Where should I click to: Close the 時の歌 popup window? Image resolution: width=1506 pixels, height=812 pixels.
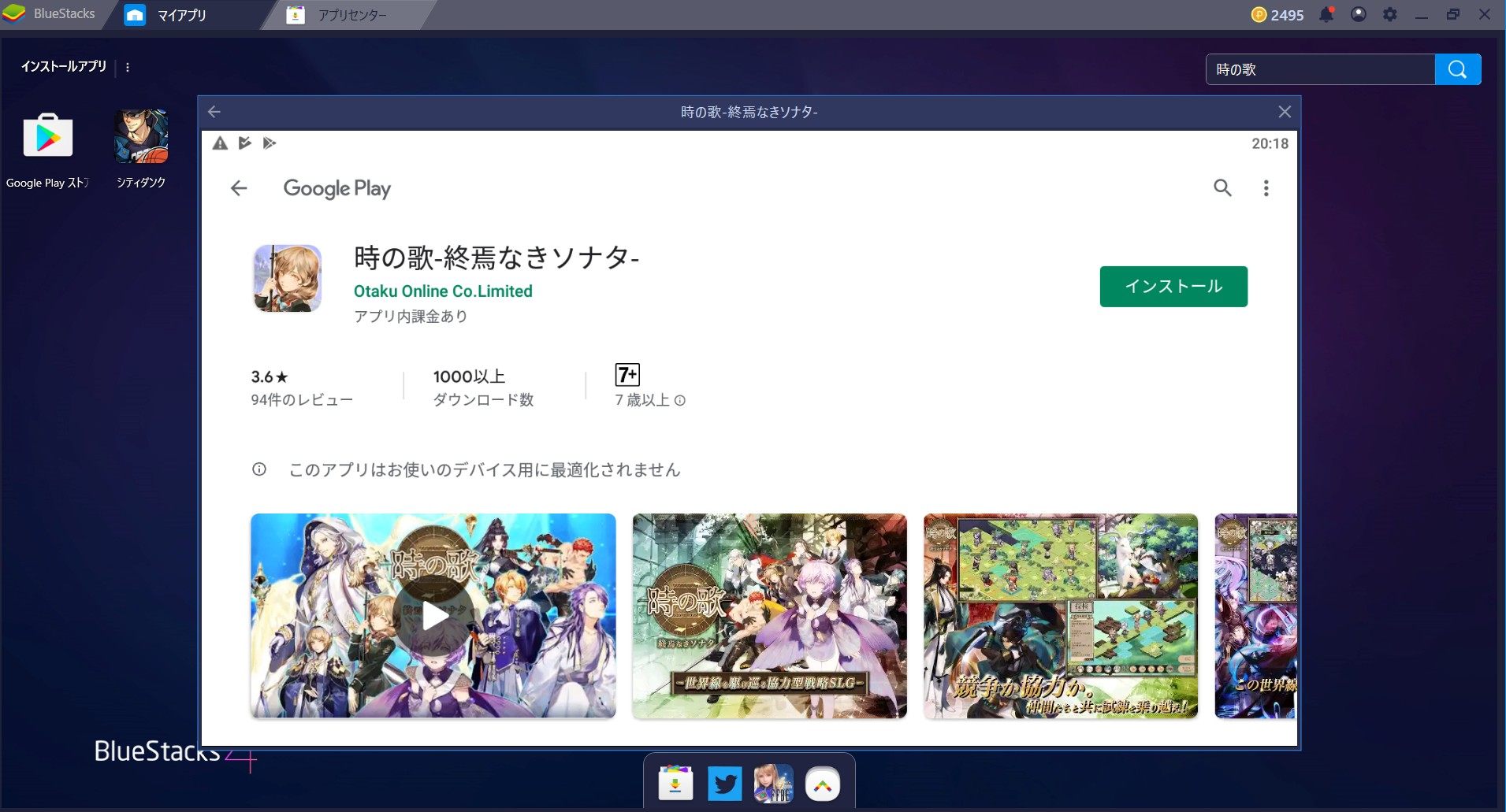[1285, 112]
